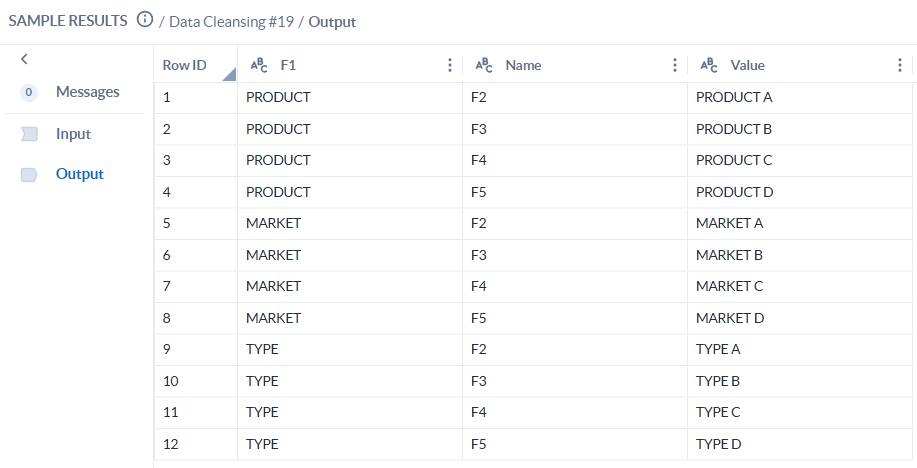This screenshot has height=468, width=917.
Task: Select the PRODUCT A value cell
Action: [734, 98]
